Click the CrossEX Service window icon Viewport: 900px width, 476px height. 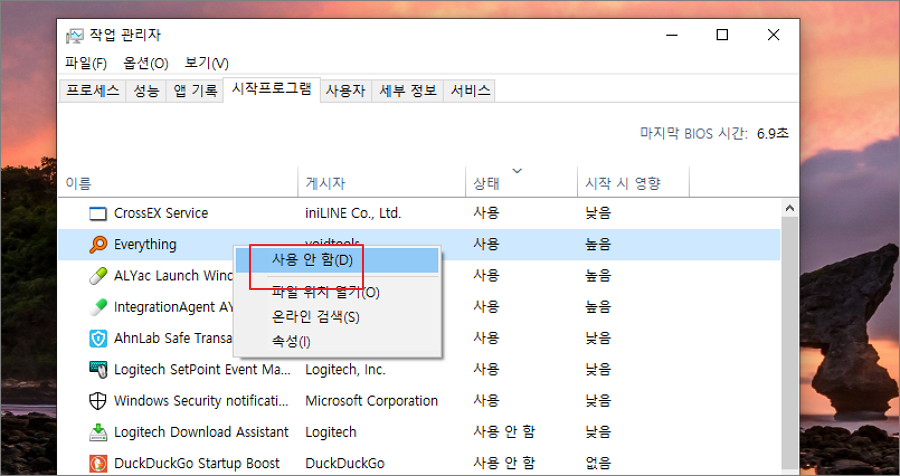click(x=98, y=214)
